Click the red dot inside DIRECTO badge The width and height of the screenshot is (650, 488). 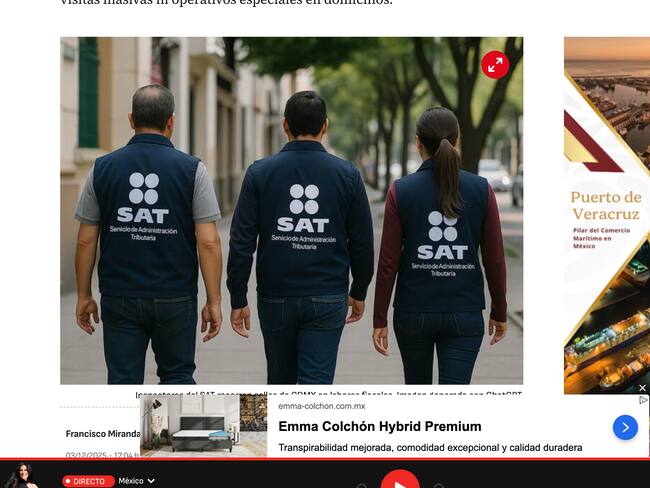point(69,481)
